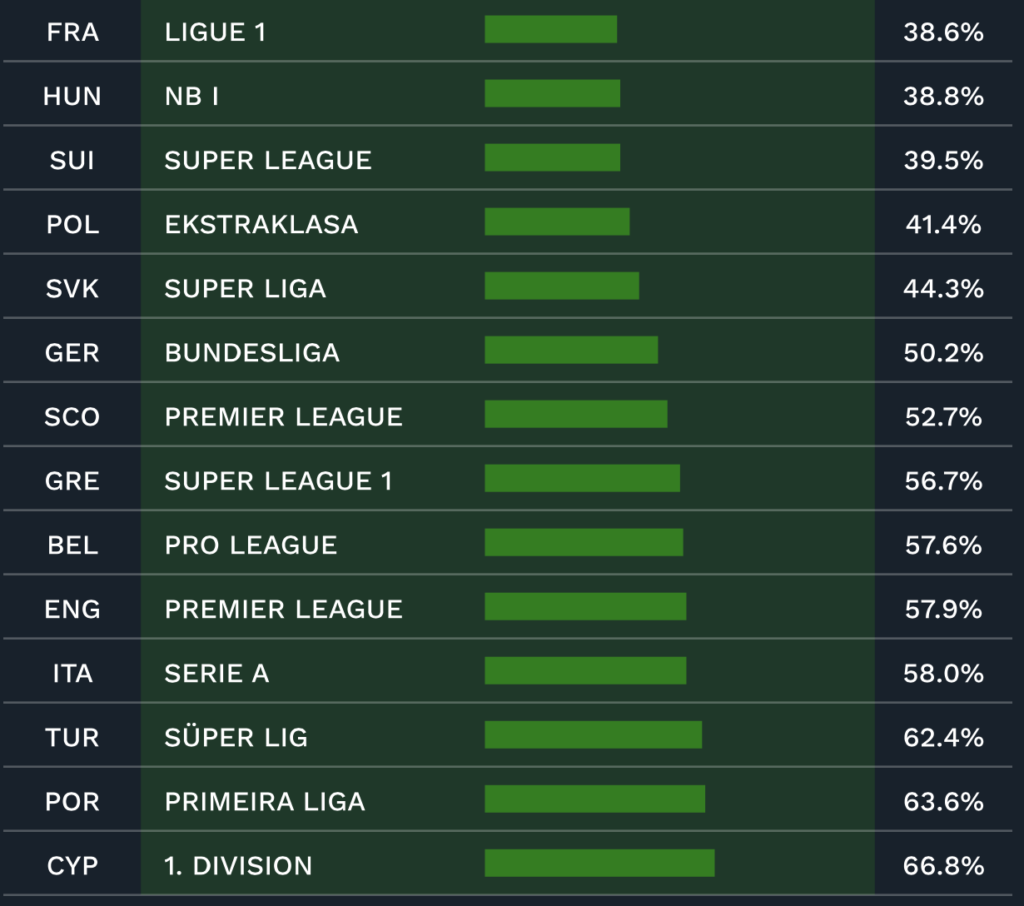The image size is (1024, 906).
Task: Open the English Premier League entry
Action: [x=507, y=609]
